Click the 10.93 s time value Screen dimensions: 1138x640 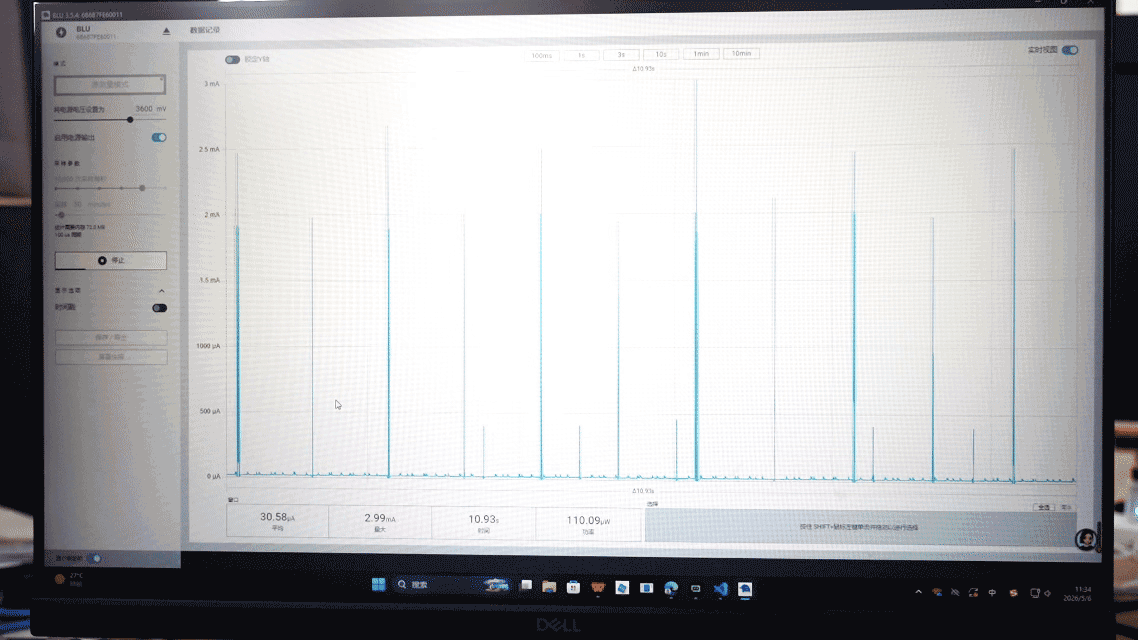(483, 520)
